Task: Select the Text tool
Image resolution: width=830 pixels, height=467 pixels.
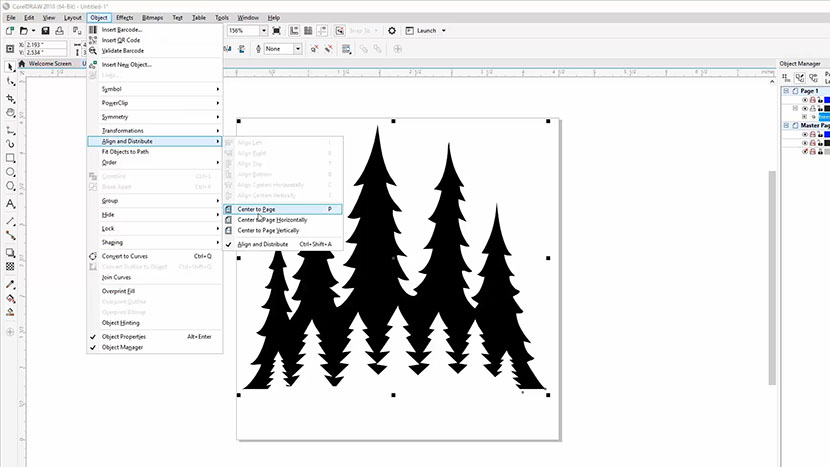Action: (10, 204)
